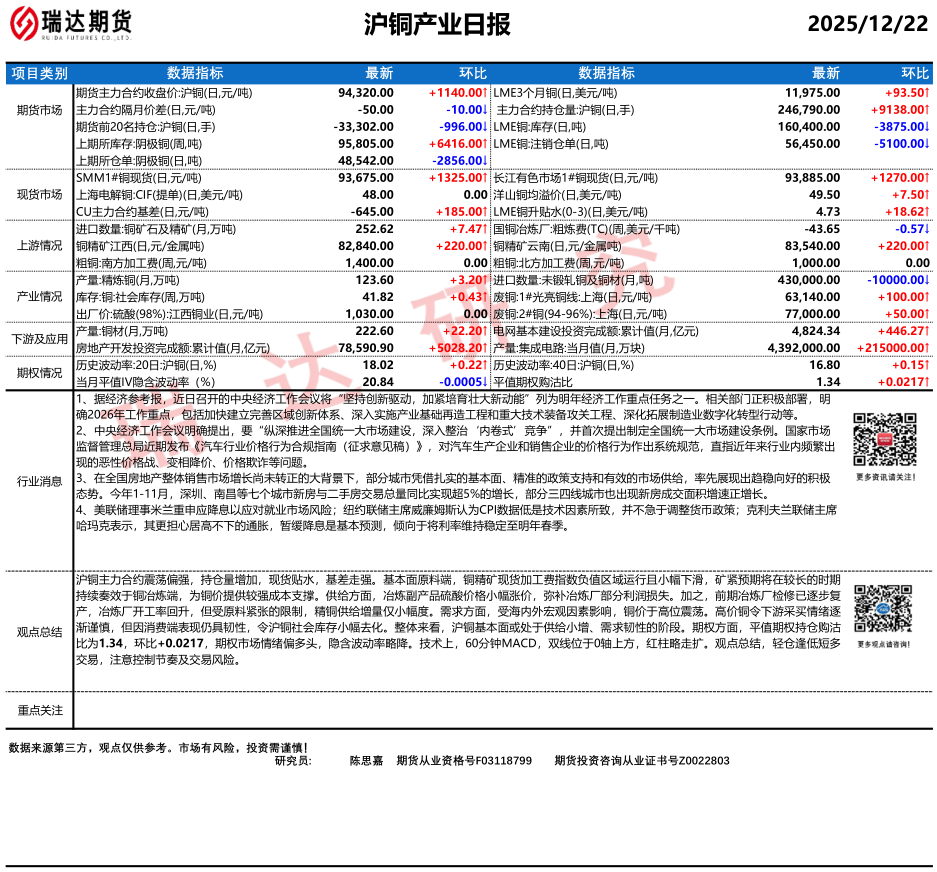Screen dimensions: 937x872
Task: Select the 下游及应用 category cell
Action: (x=40, y=339)
